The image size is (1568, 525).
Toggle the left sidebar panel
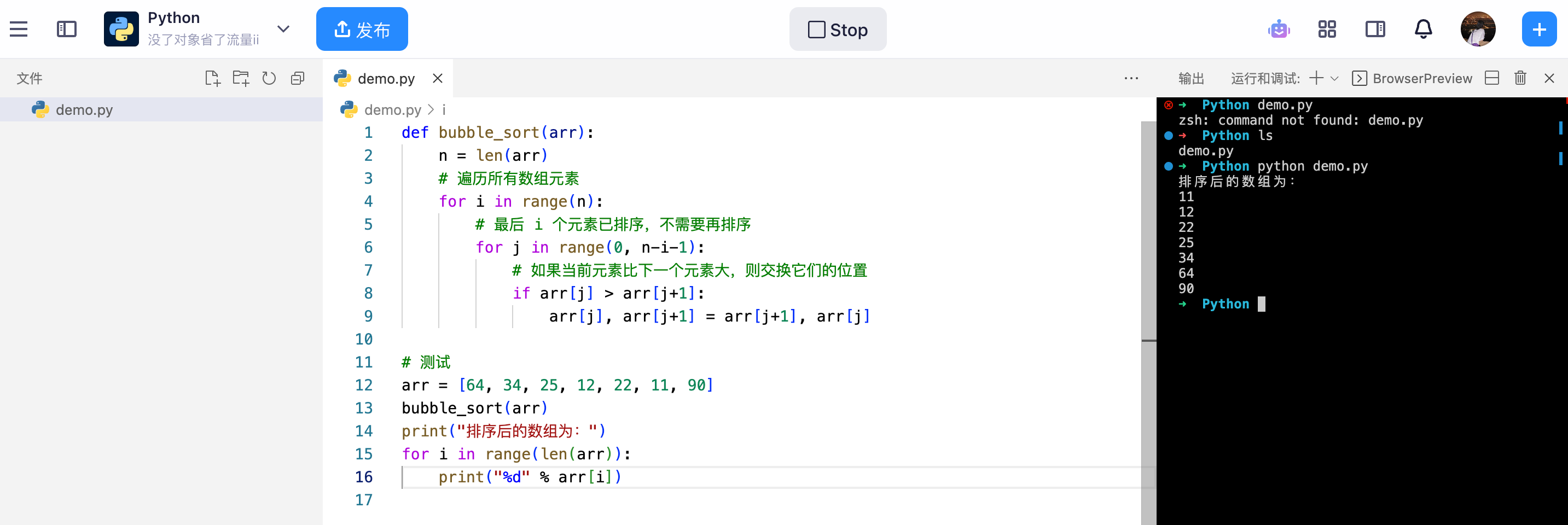(x=66, y=29)
